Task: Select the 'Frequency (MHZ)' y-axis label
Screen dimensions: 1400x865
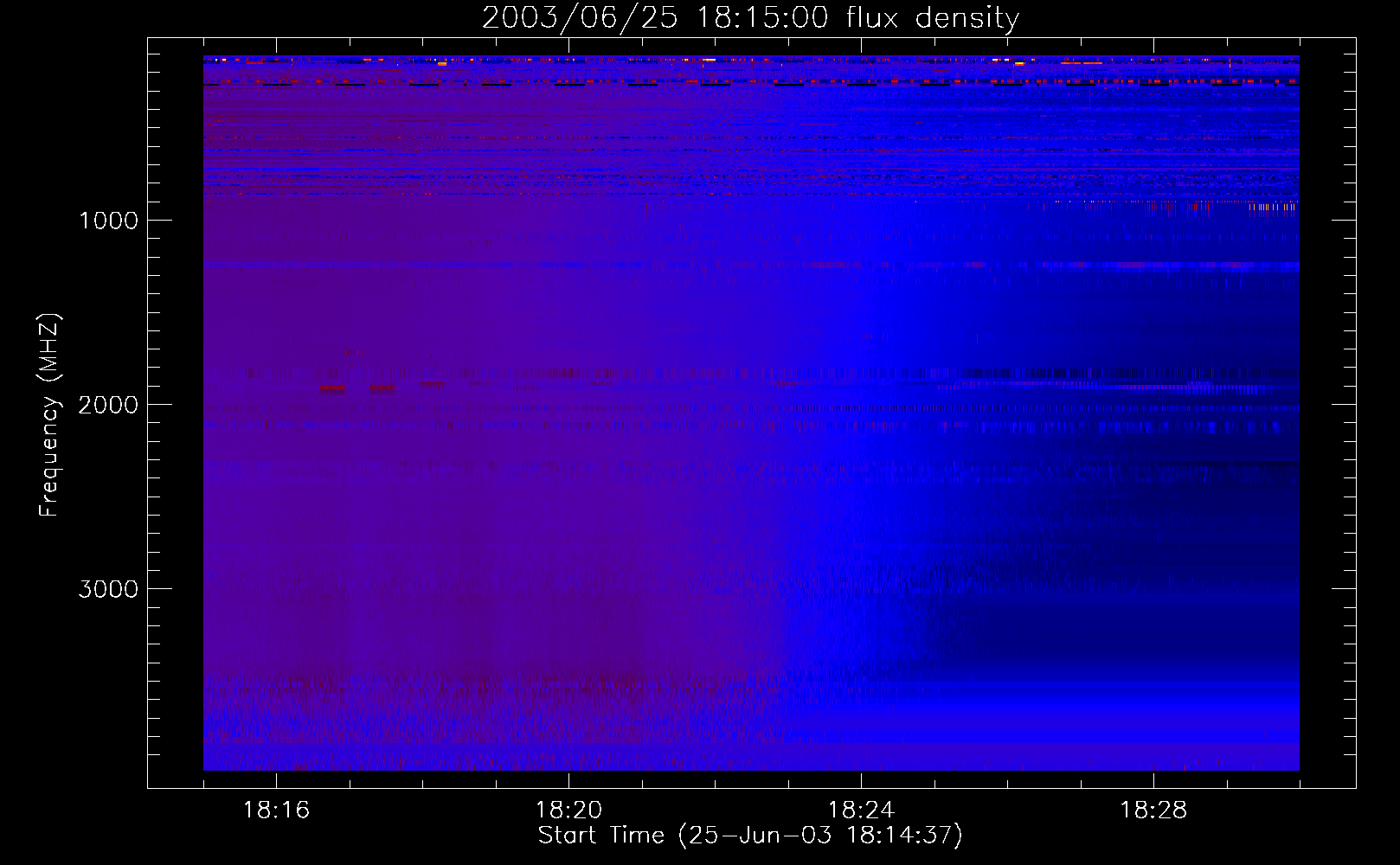Action: pos(49,415)
